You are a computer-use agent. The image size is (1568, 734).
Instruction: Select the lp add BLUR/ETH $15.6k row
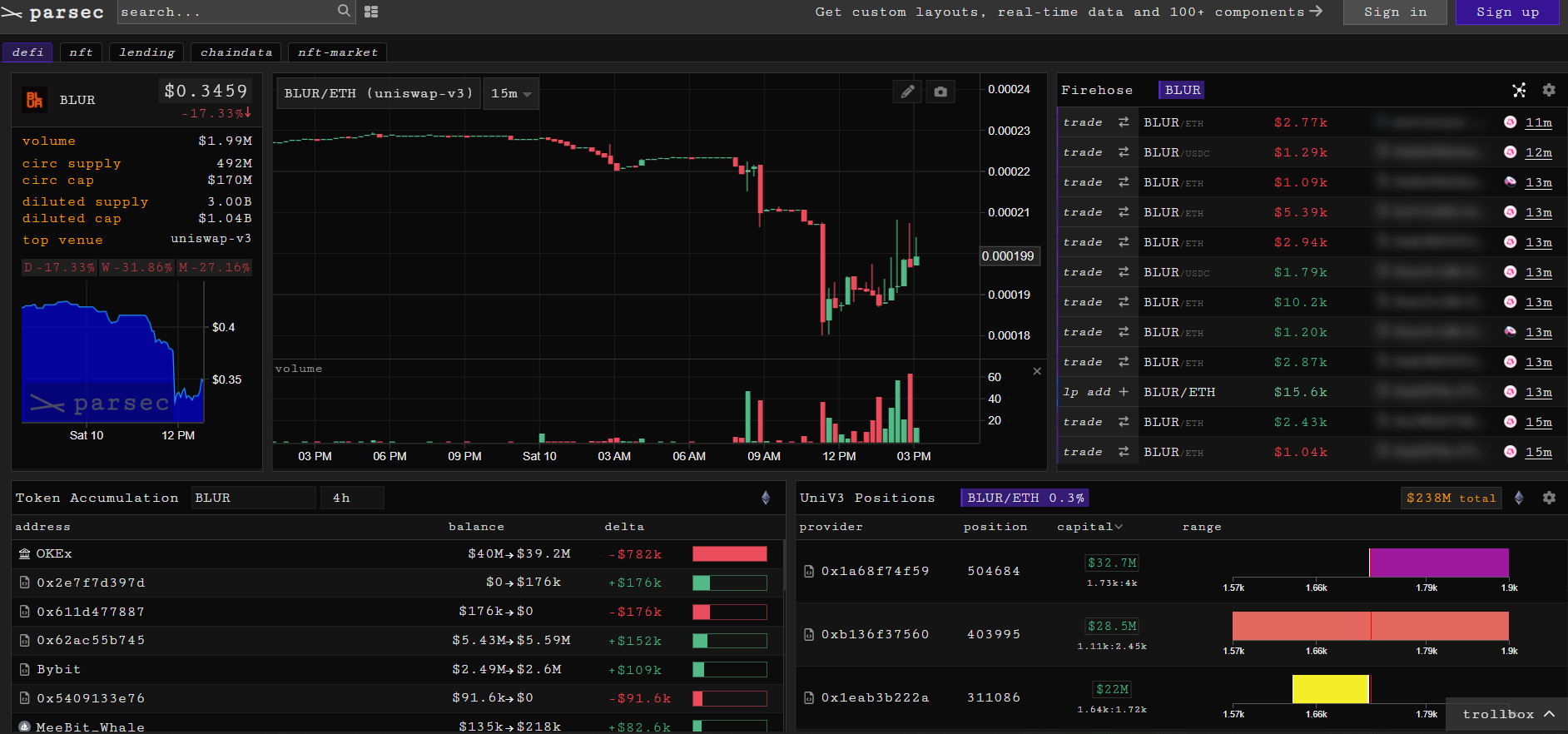pyautogui.click(x=1312, y=392)
